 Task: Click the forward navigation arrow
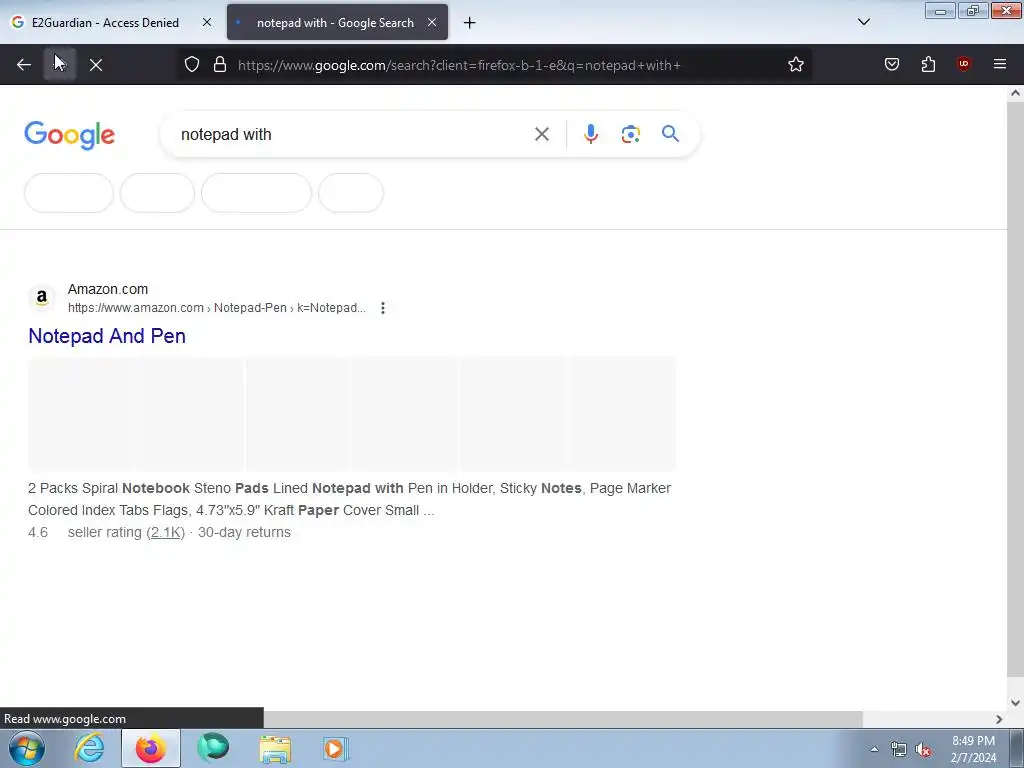pos(60,65)
